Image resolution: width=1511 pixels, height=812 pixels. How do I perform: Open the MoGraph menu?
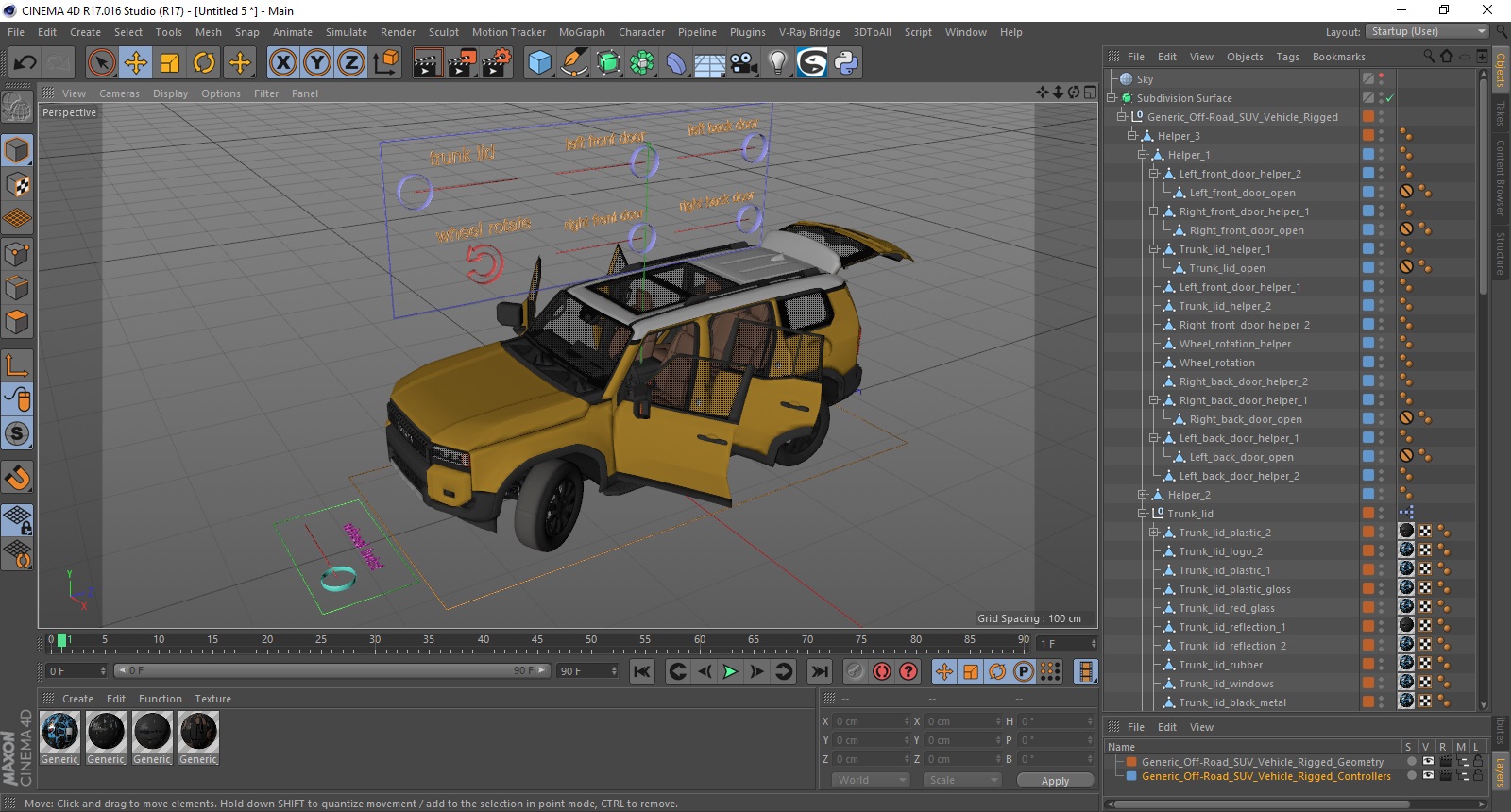(582, 32)
